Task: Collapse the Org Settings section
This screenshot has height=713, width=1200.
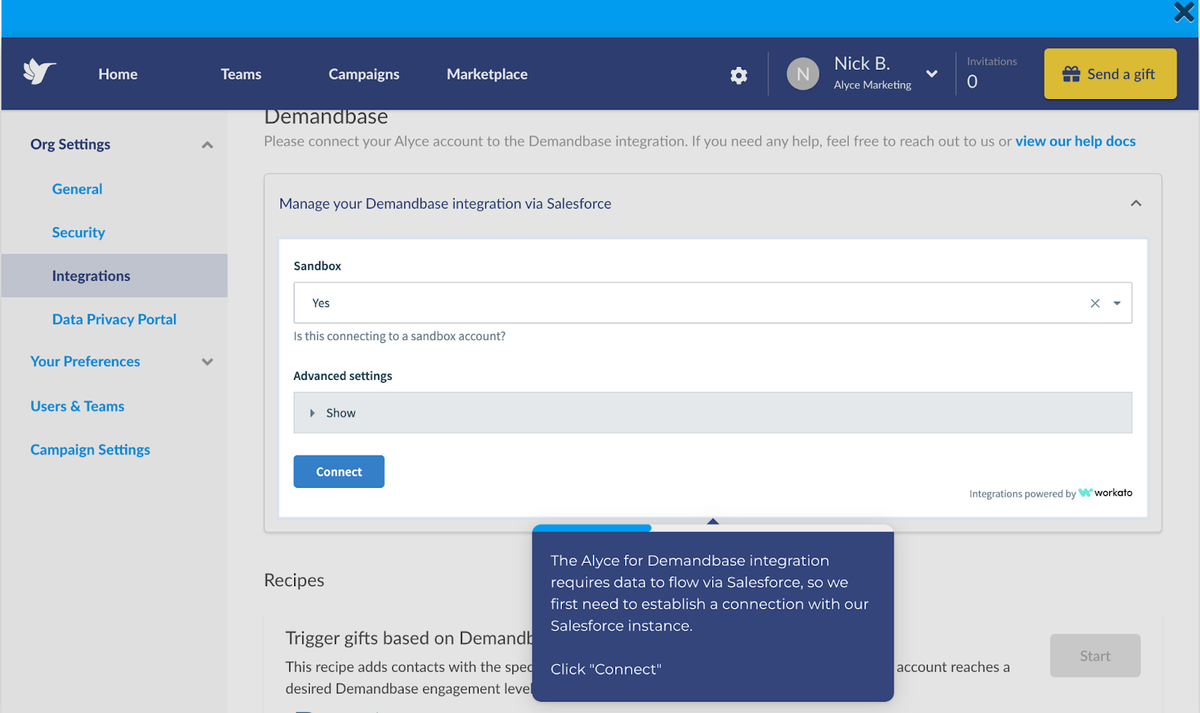Action: point(207,145)
